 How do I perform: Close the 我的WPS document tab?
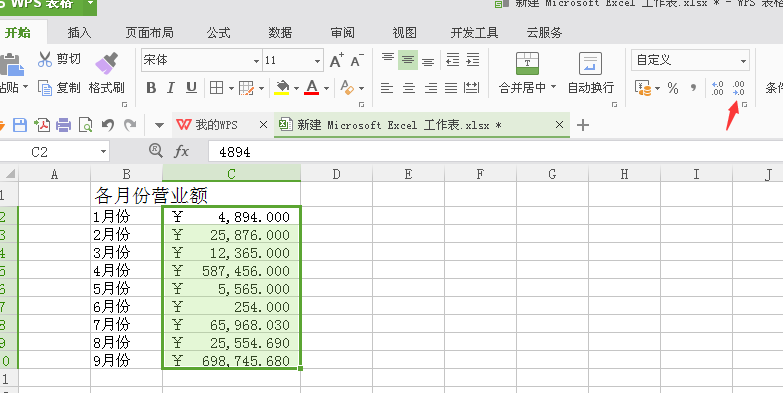click(x=263, y=125)
